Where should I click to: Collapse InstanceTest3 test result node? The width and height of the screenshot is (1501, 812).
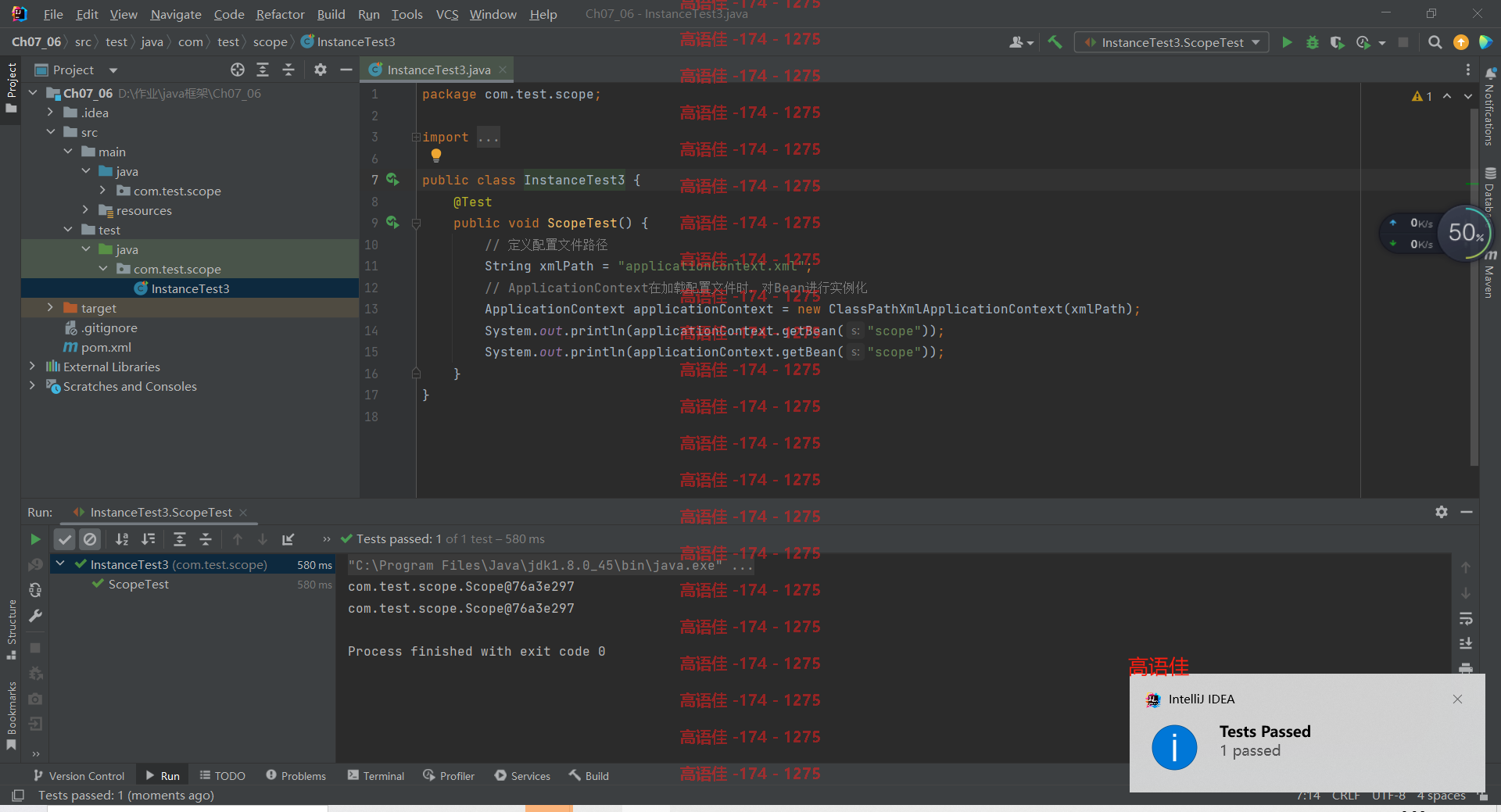(x=60, y=563)
